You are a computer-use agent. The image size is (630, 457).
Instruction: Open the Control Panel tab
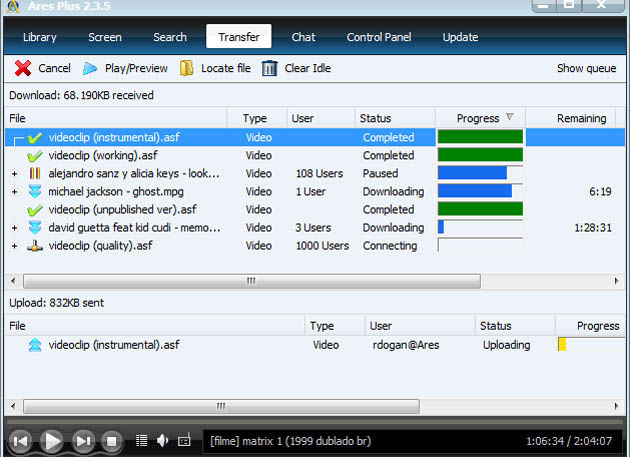click(379, 37)
